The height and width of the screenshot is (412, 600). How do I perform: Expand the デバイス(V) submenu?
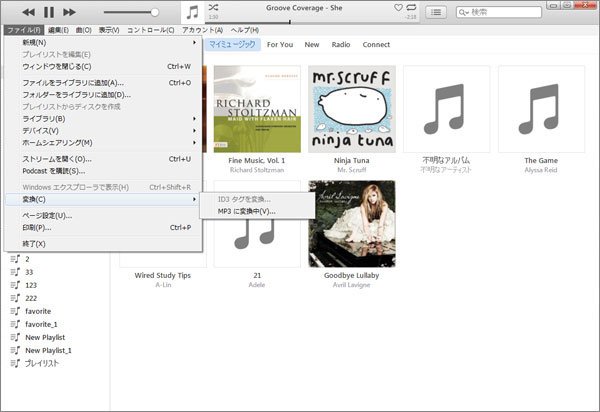tap(103, 131)
